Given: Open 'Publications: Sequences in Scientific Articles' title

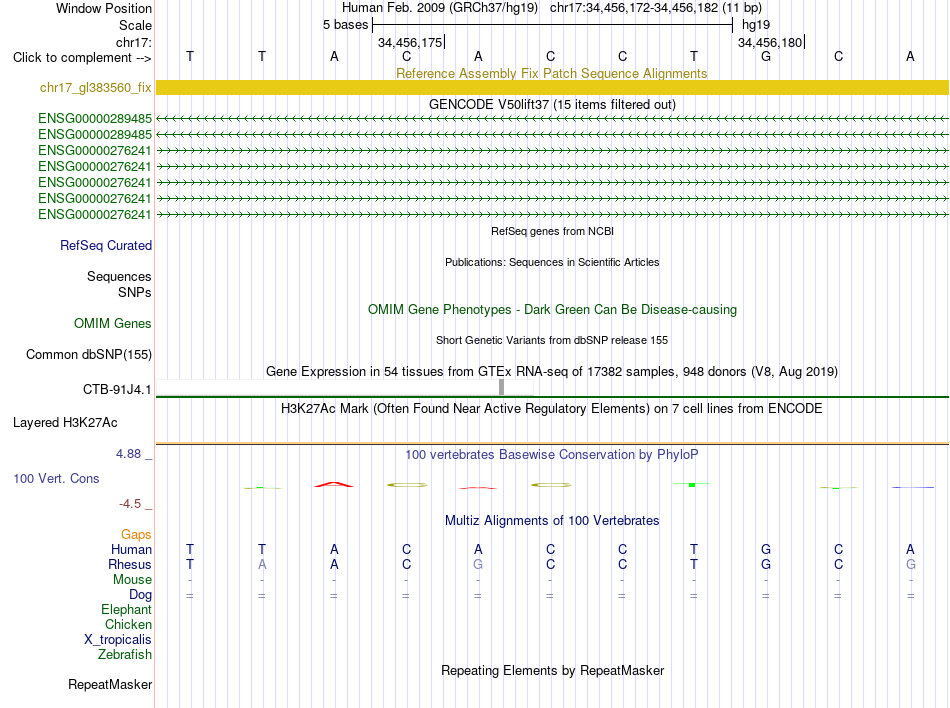Looking at the screenshot, I should click(x=552, y=262).
